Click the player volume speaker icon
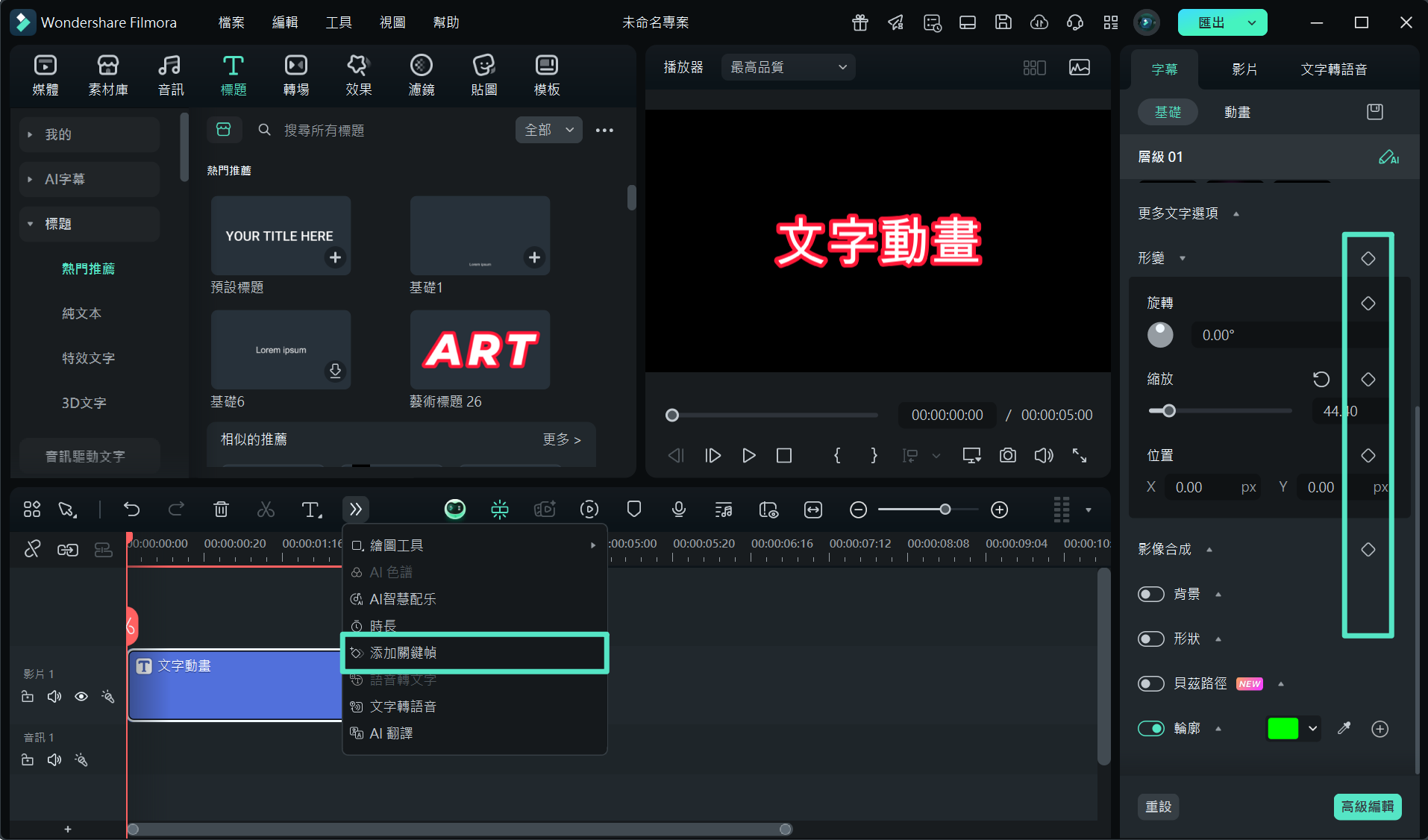1428x840 pixels. pyautogui.click(x=1044, y=455)
